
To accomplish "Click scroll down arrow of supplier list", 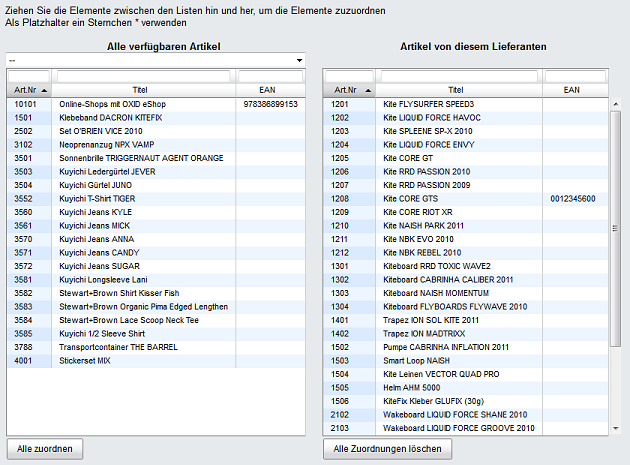I will point(616,428).
